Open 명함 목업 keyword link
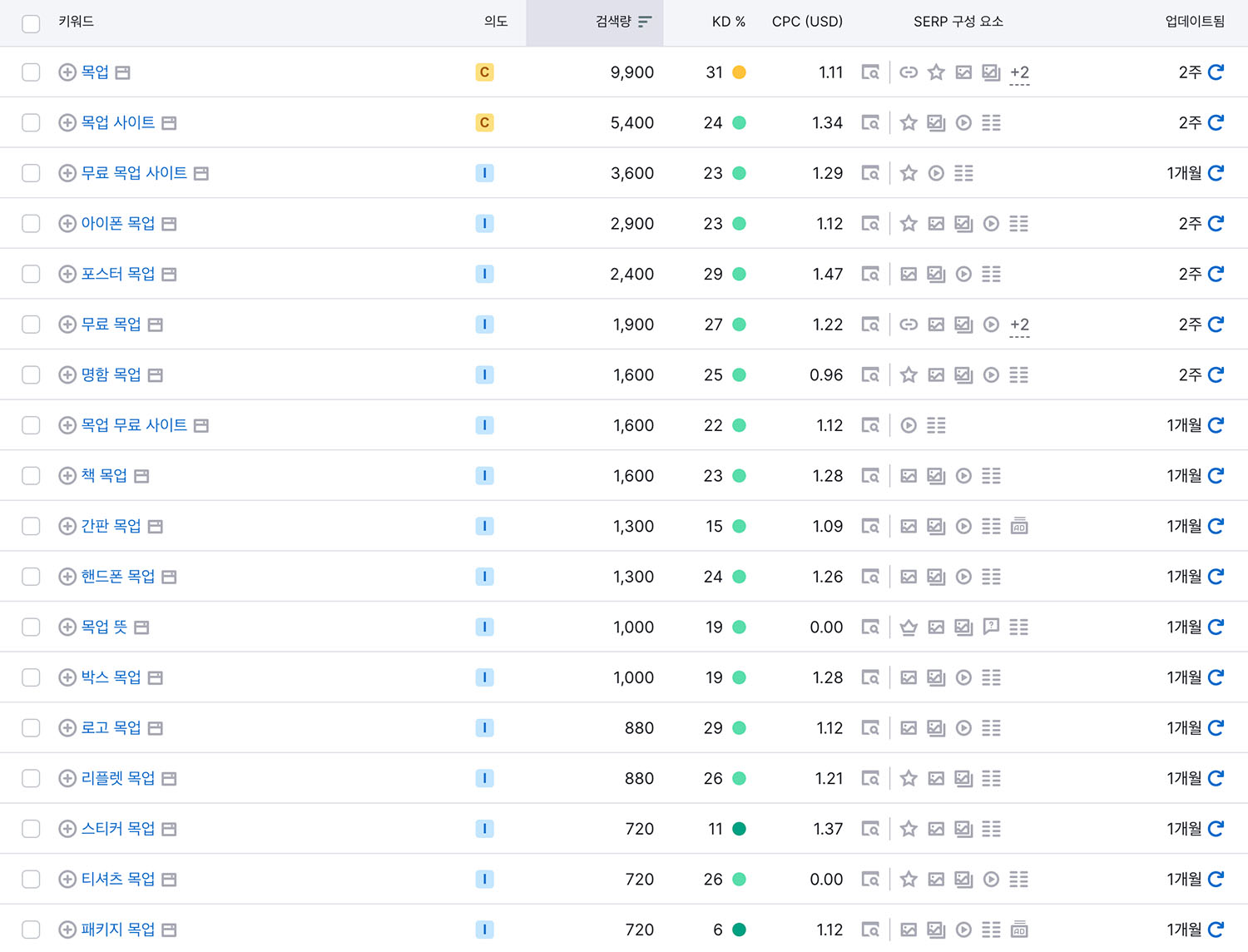The image size is (1248, 952). point(111,375)
